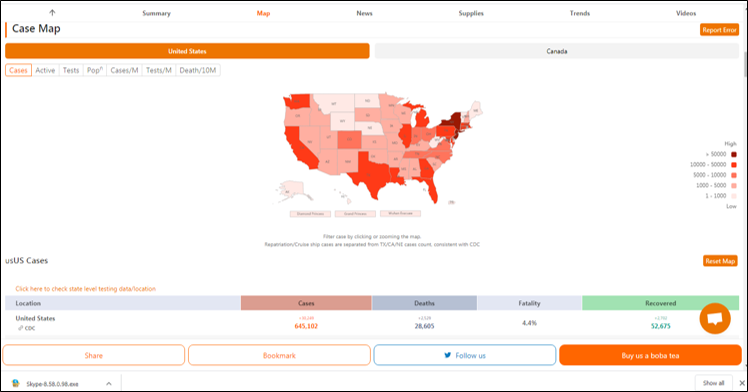The width and height of the screenshot is (748, 392).
Task: Open the Supplies navigation item
Action: (x=471, y=13)
